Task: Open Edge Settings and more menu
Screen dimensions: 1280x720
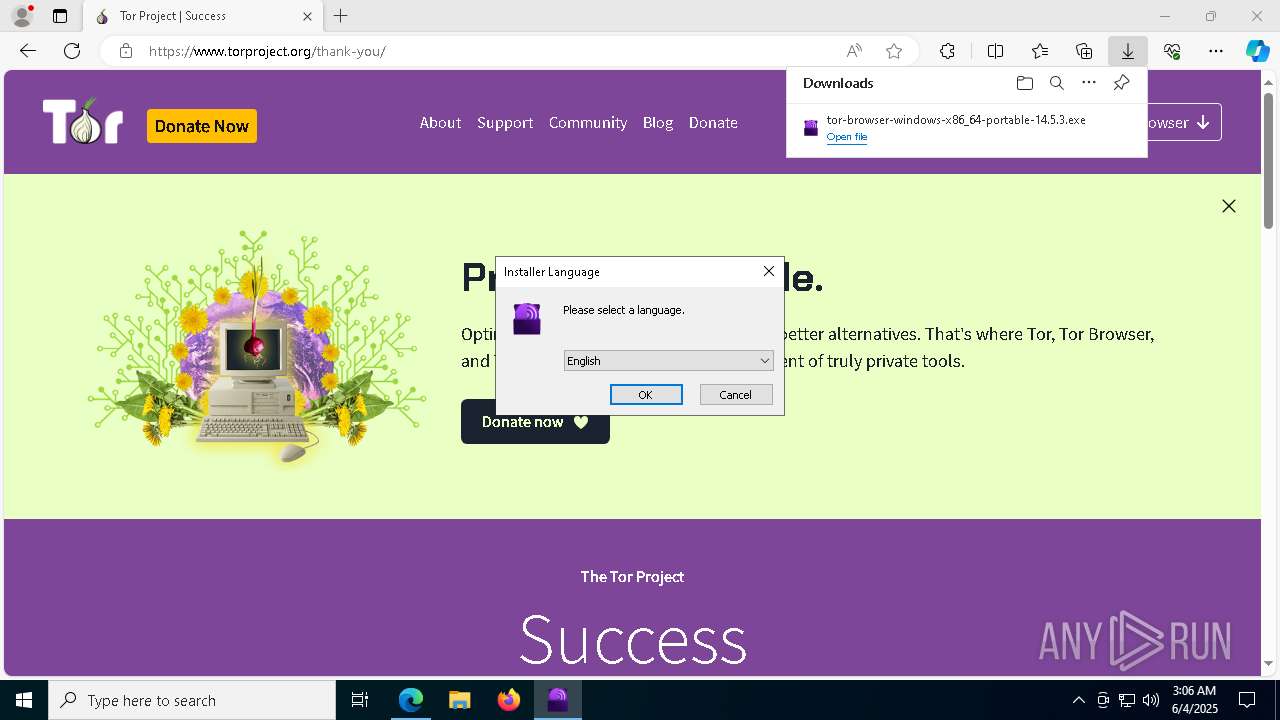Action: click(1216, 51)
